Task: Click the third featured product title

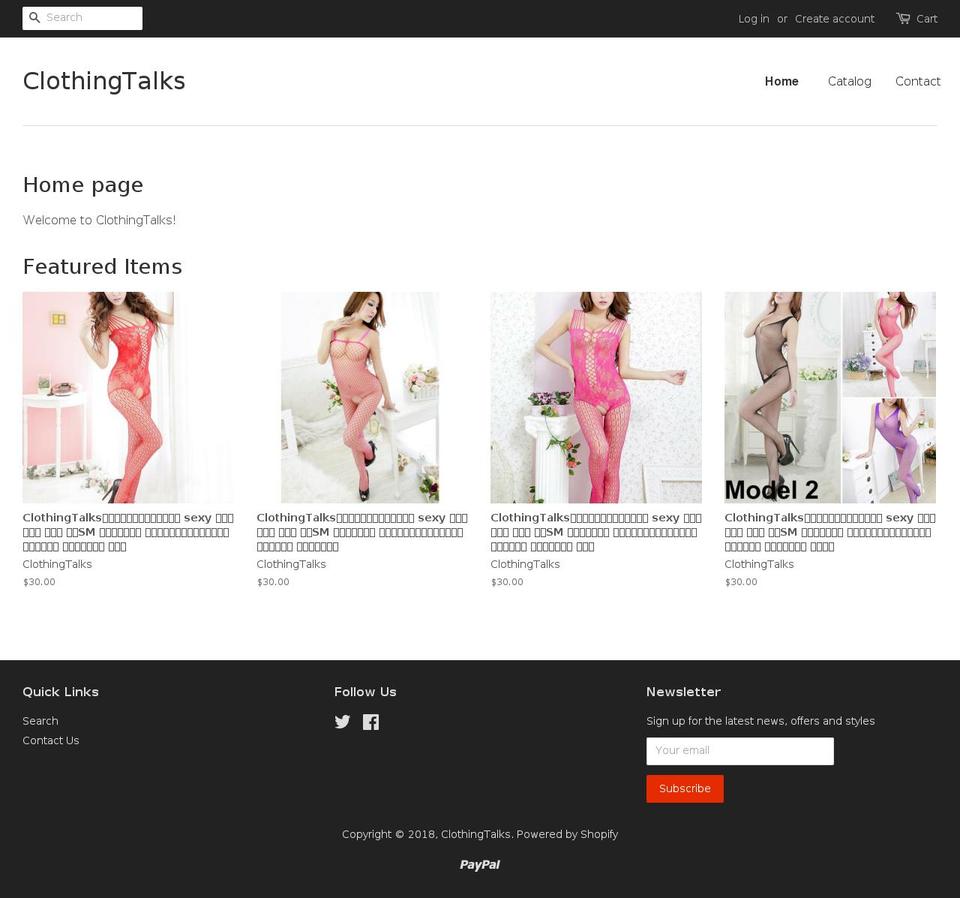Action: [x=596, y=532]
